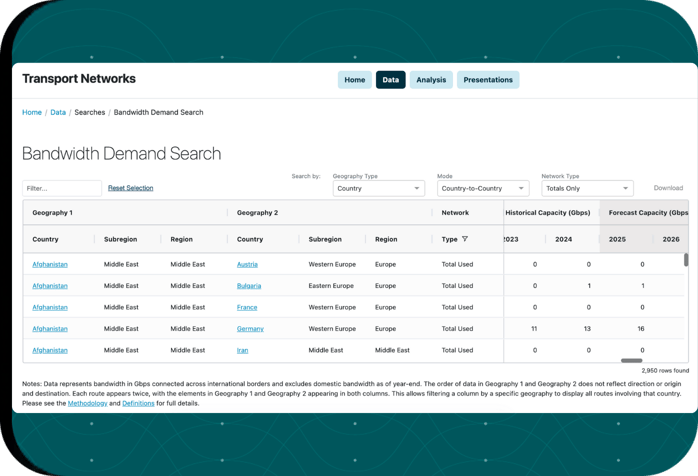Open the Home navigation tab
This screenshot has height=476, width=698.
pos(354,80)
